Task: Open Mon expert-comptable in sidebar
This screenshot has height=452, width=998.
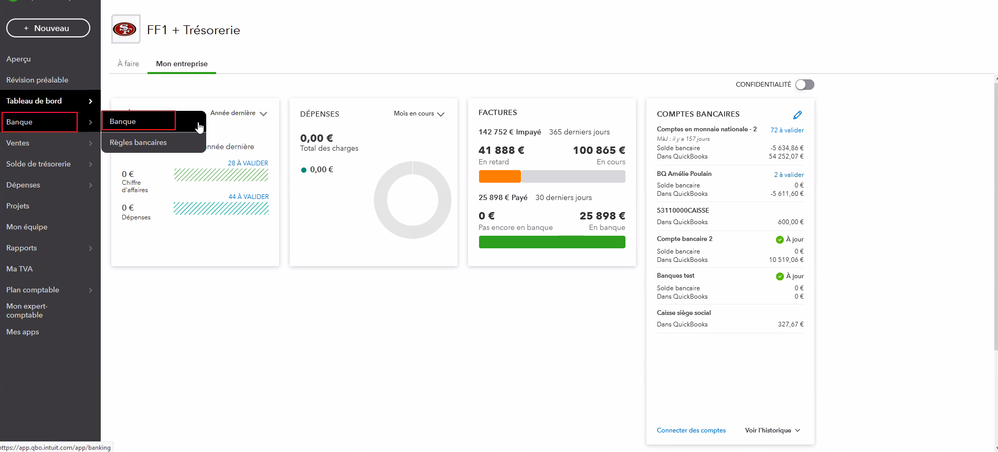Action: point(27,311)
